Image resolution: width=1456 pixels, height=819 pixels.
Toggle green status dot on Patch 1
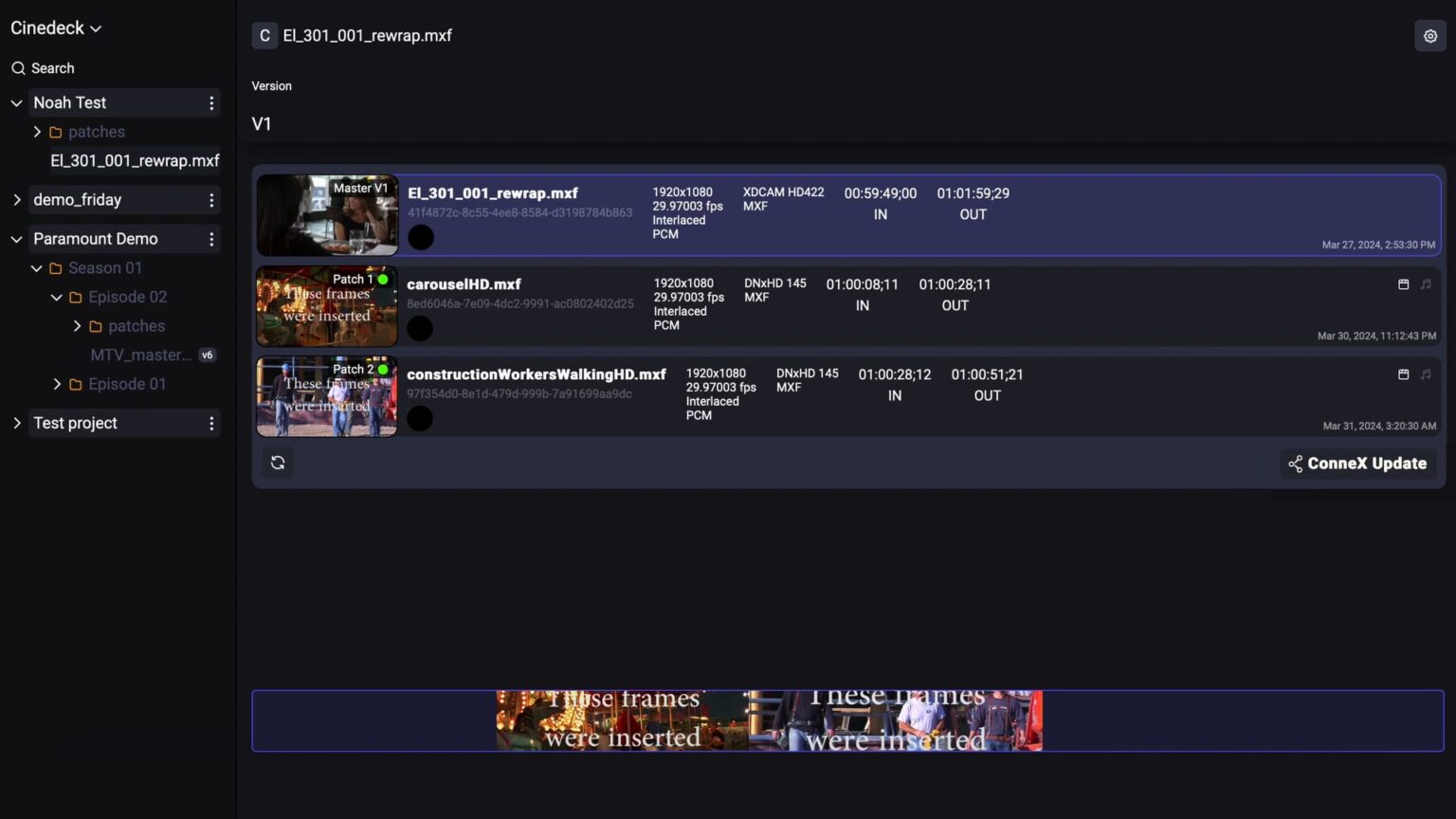coord(383,280)
